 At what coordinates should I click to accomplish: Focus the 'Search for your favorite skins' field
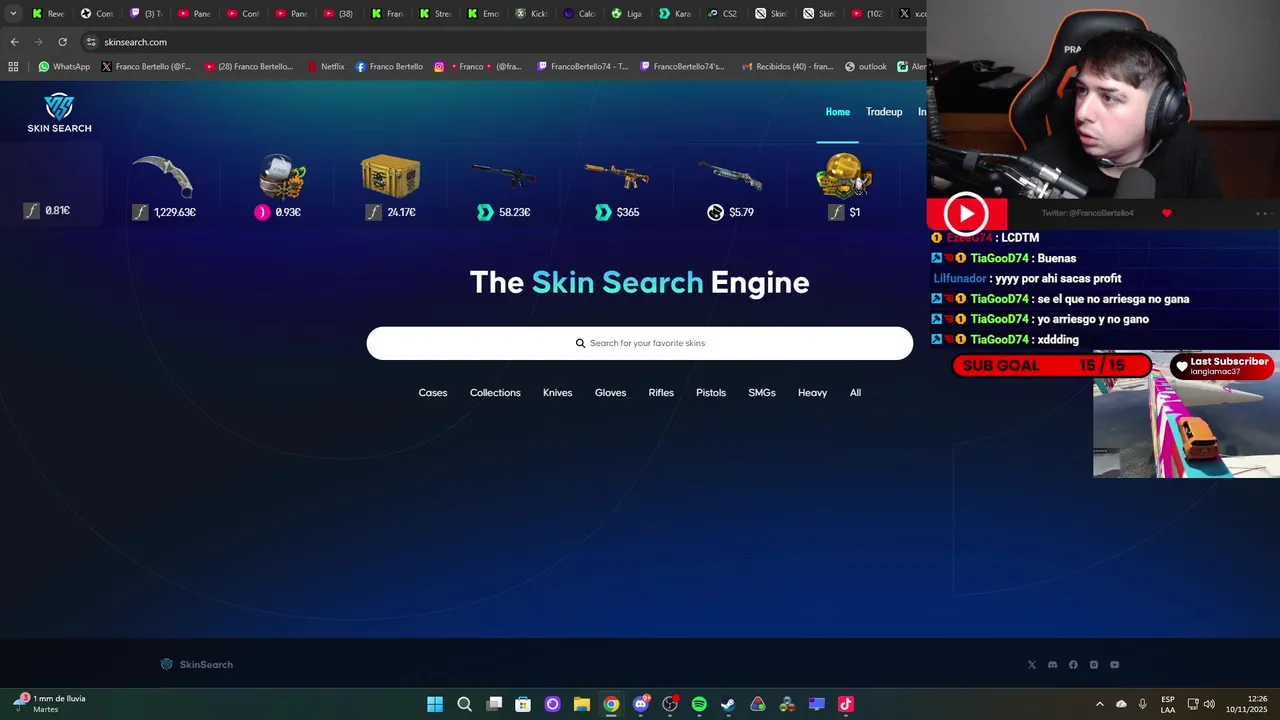click(x=640, y=343)
